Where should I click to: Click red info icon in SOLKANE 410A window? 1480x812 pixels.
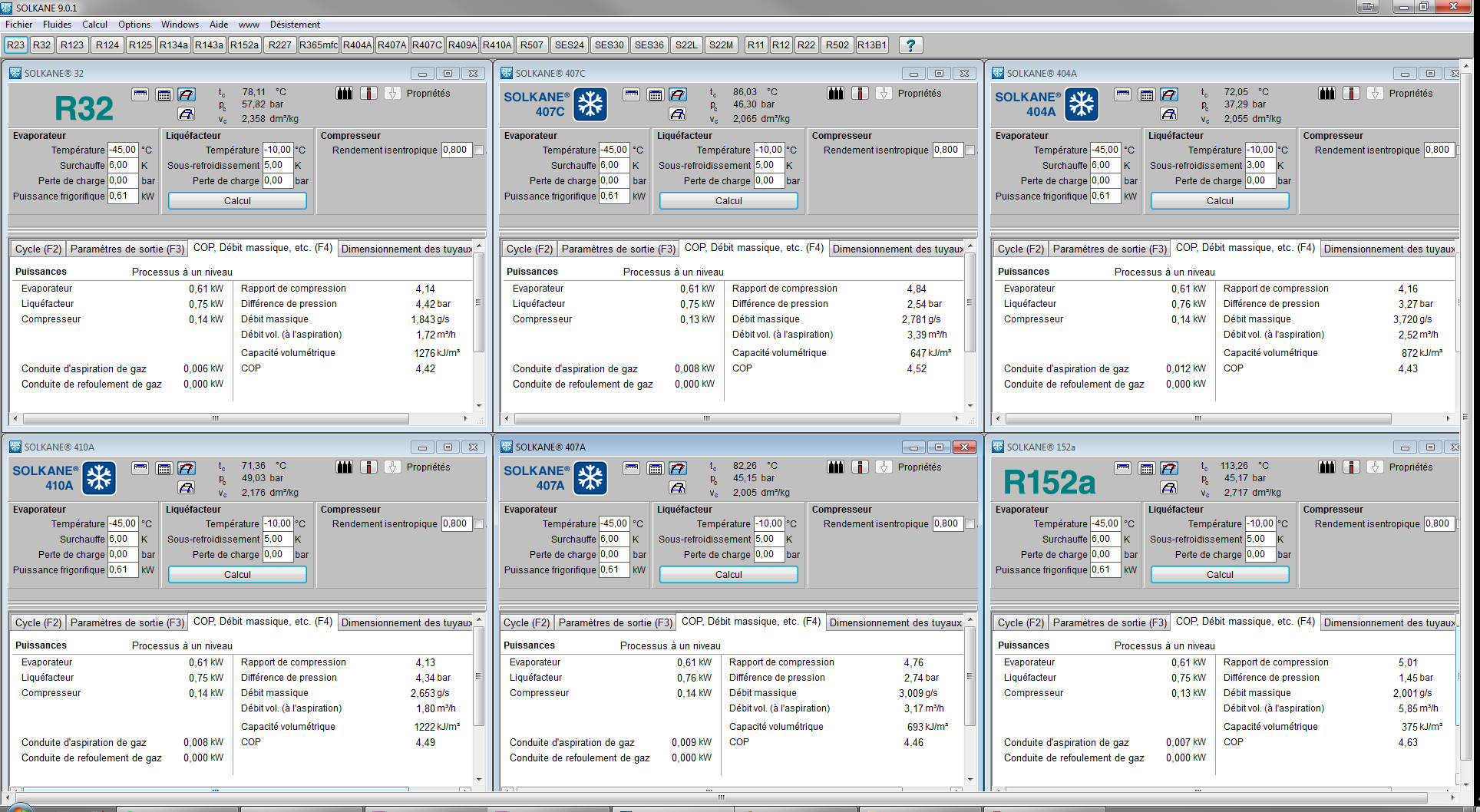point(369,467)
